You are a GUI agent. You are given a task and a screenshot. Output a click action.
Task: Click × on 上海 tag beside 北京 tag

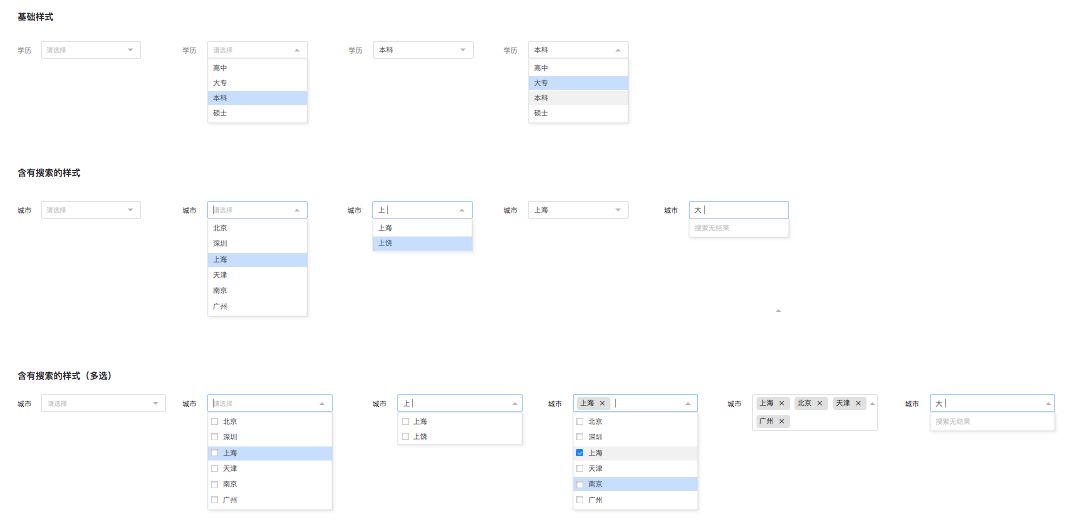tap(782, 403)
